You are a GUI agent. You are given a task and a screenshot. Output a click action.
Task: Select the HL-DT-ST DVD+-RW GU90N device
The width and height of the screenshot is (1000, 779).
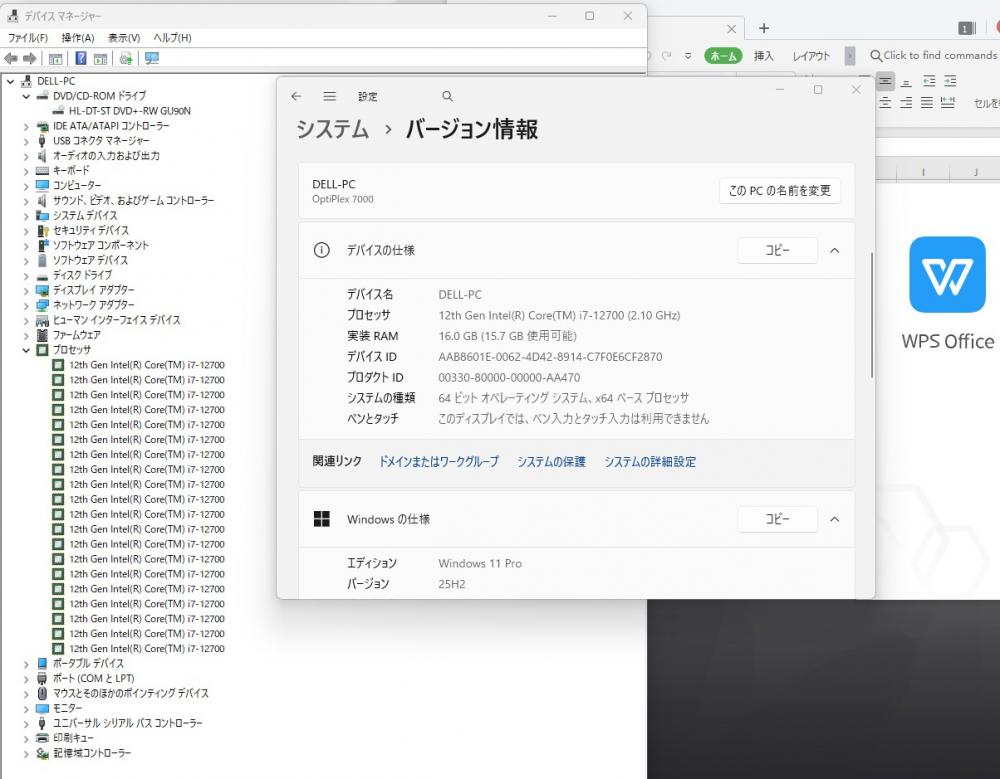click(x=129, y=111)
